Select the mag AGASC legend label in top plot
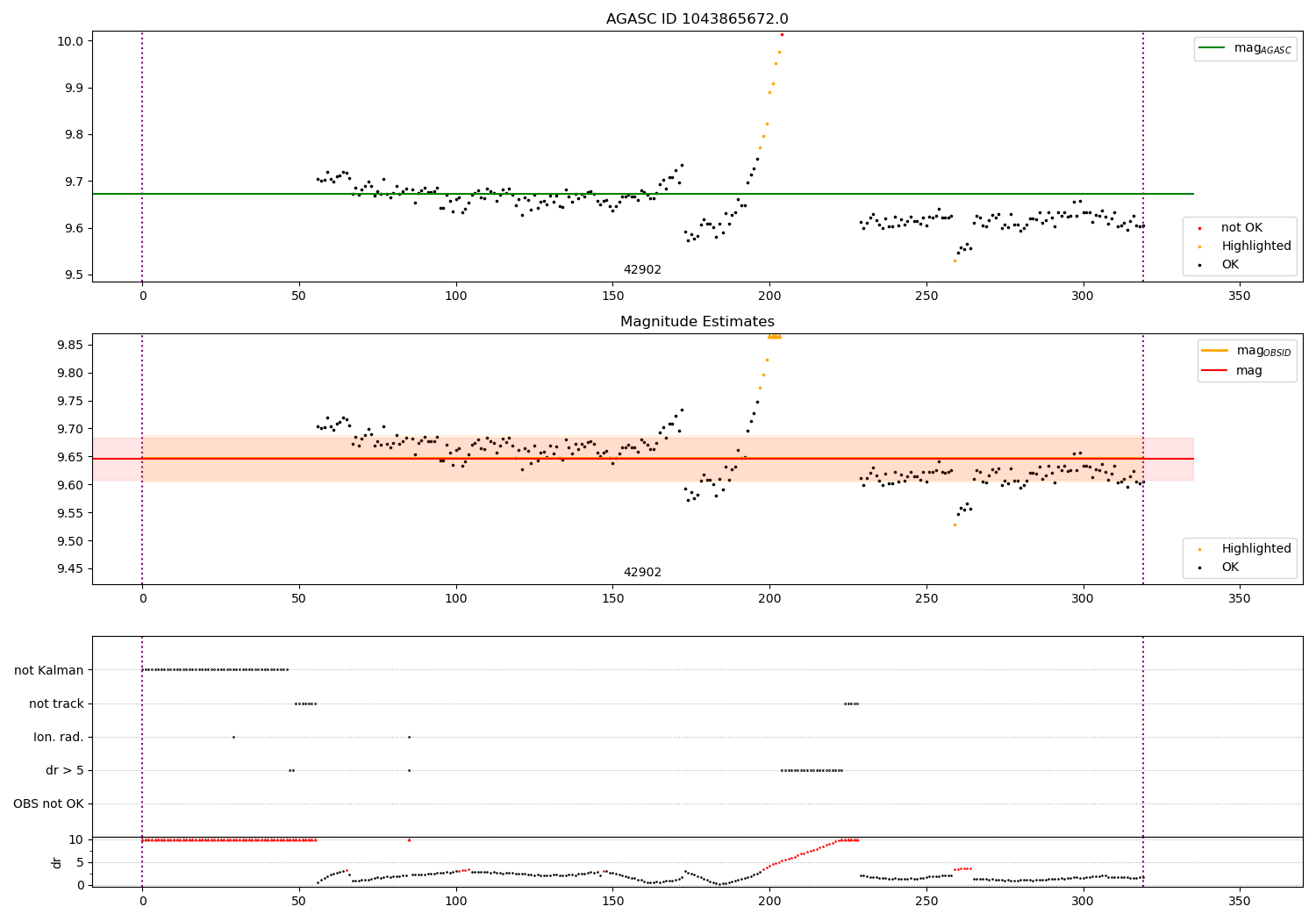The image size is (1316, 921). coord(1262,49)
